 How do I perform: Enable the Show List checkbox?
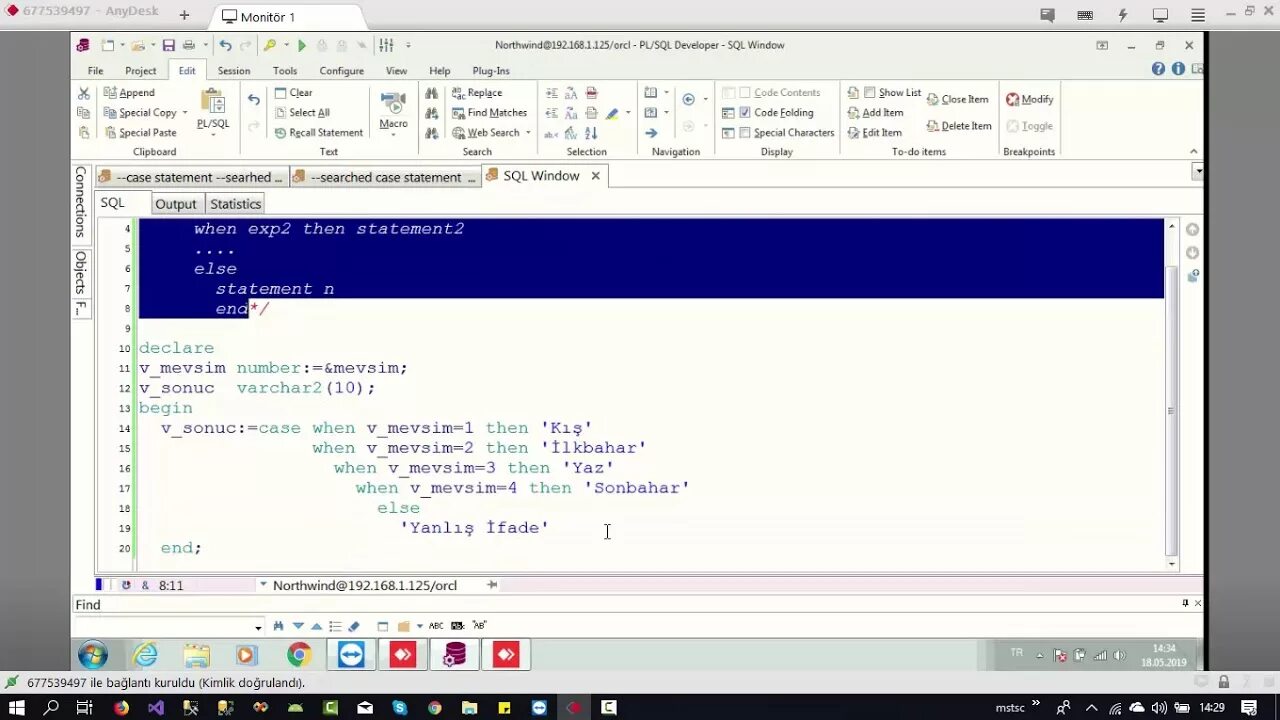[869, 93]
